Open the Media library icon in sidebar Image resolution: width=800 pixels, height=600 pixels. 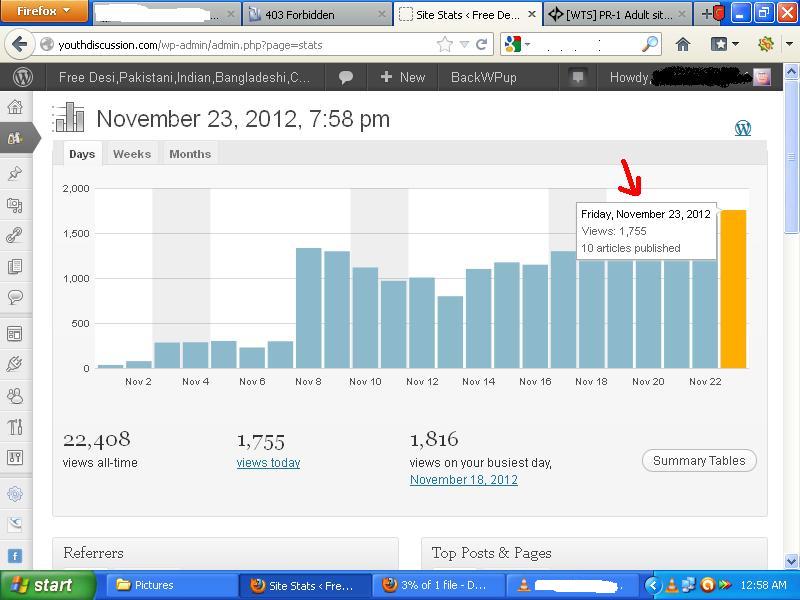15,205
